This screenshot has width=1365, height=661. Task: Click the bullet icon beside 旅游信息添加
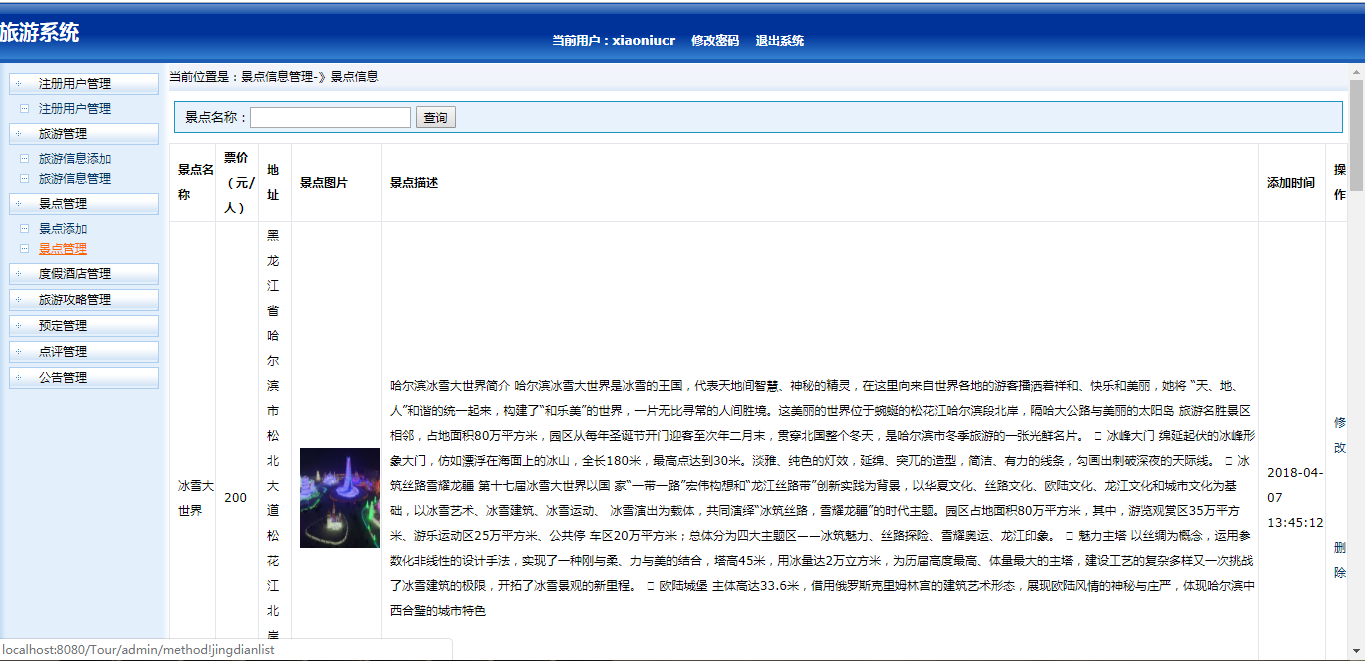click(24, 158)
